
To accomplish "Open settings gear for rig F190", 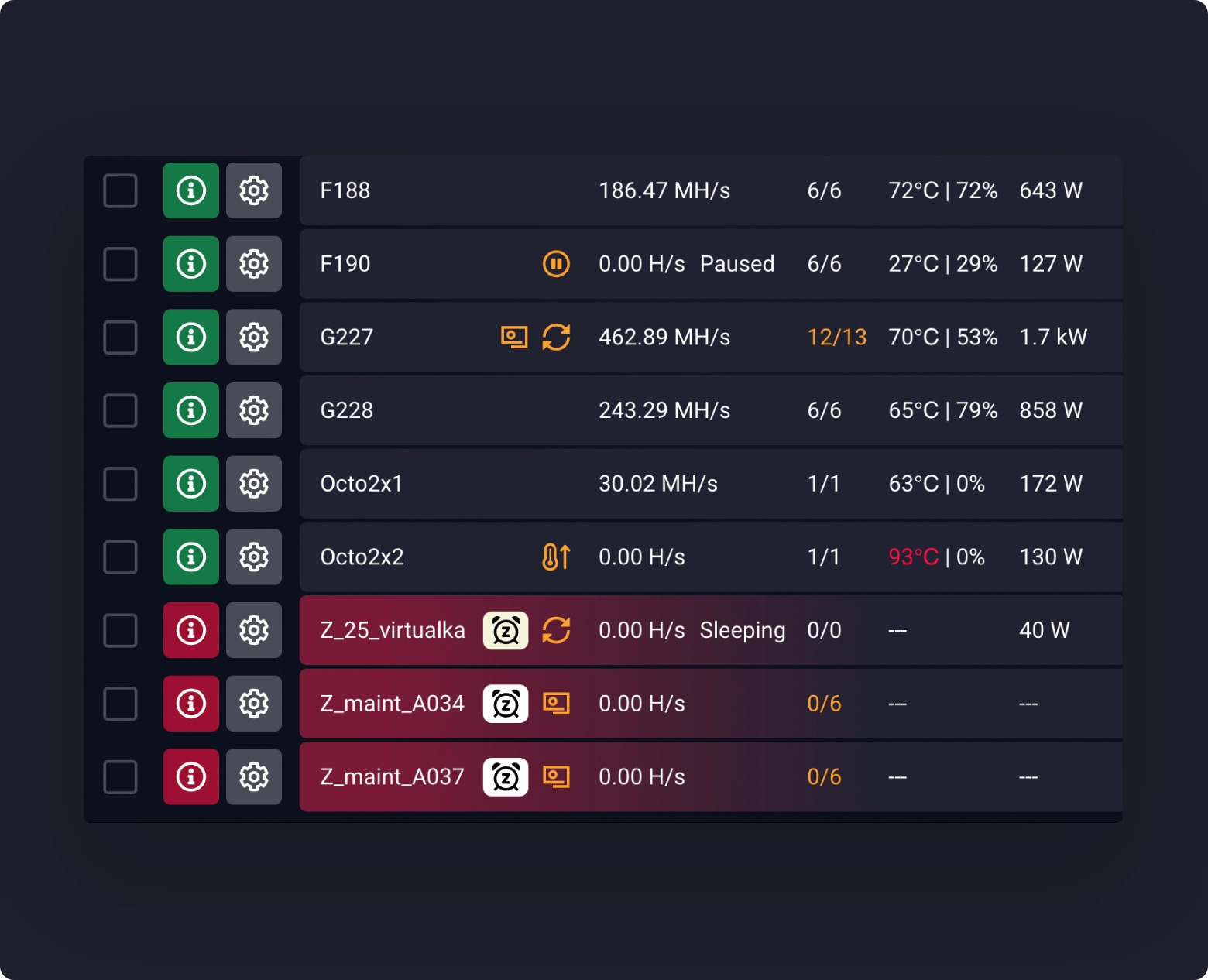I will point(254,264).
